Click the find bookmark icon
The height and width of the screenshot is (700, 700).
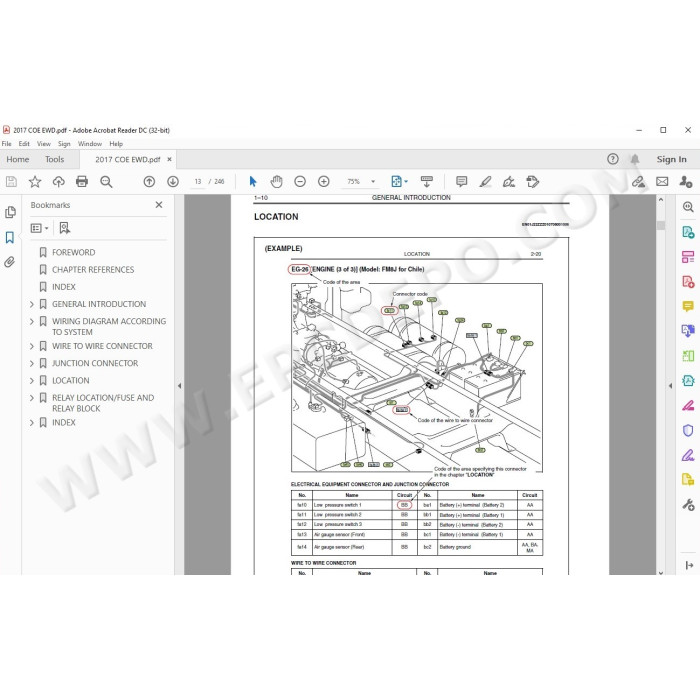click(65, 228)
